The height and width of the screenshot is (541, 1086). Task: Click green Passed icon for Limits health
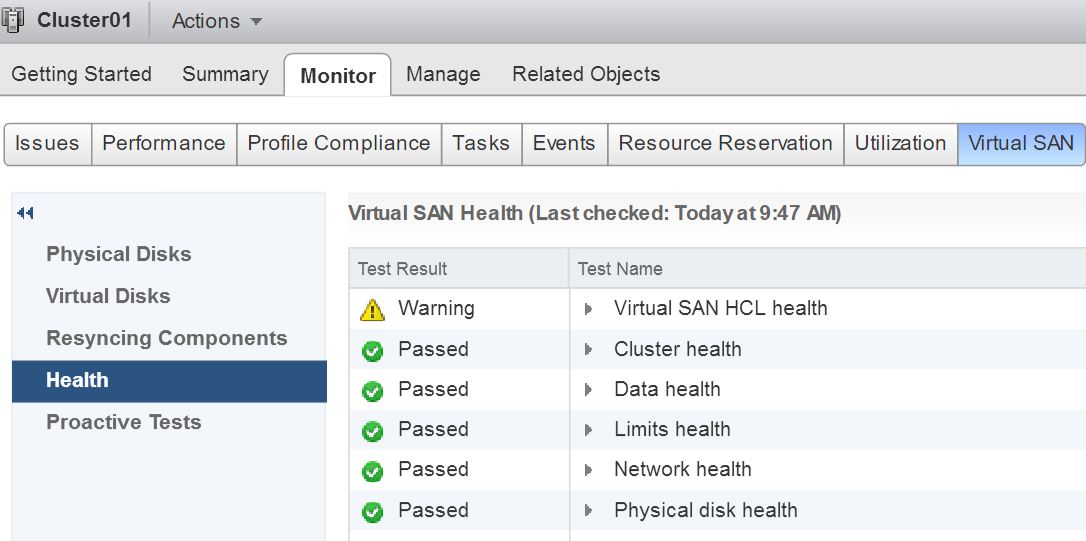pos(373,432)
